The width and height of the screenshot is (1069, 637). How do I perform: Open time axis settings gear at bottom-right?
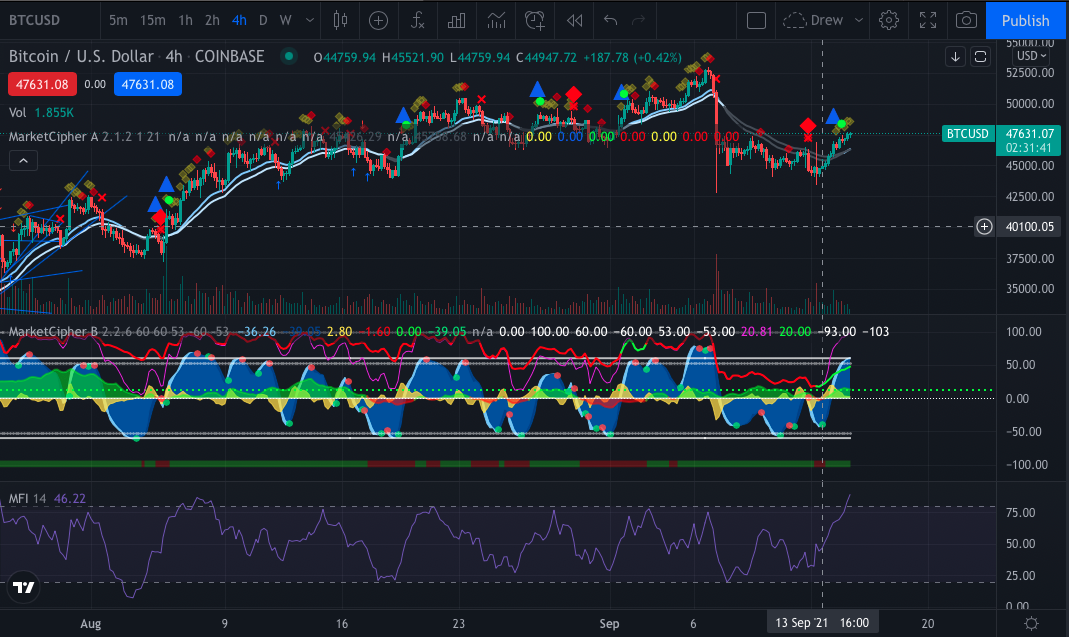coord(1032,623)
